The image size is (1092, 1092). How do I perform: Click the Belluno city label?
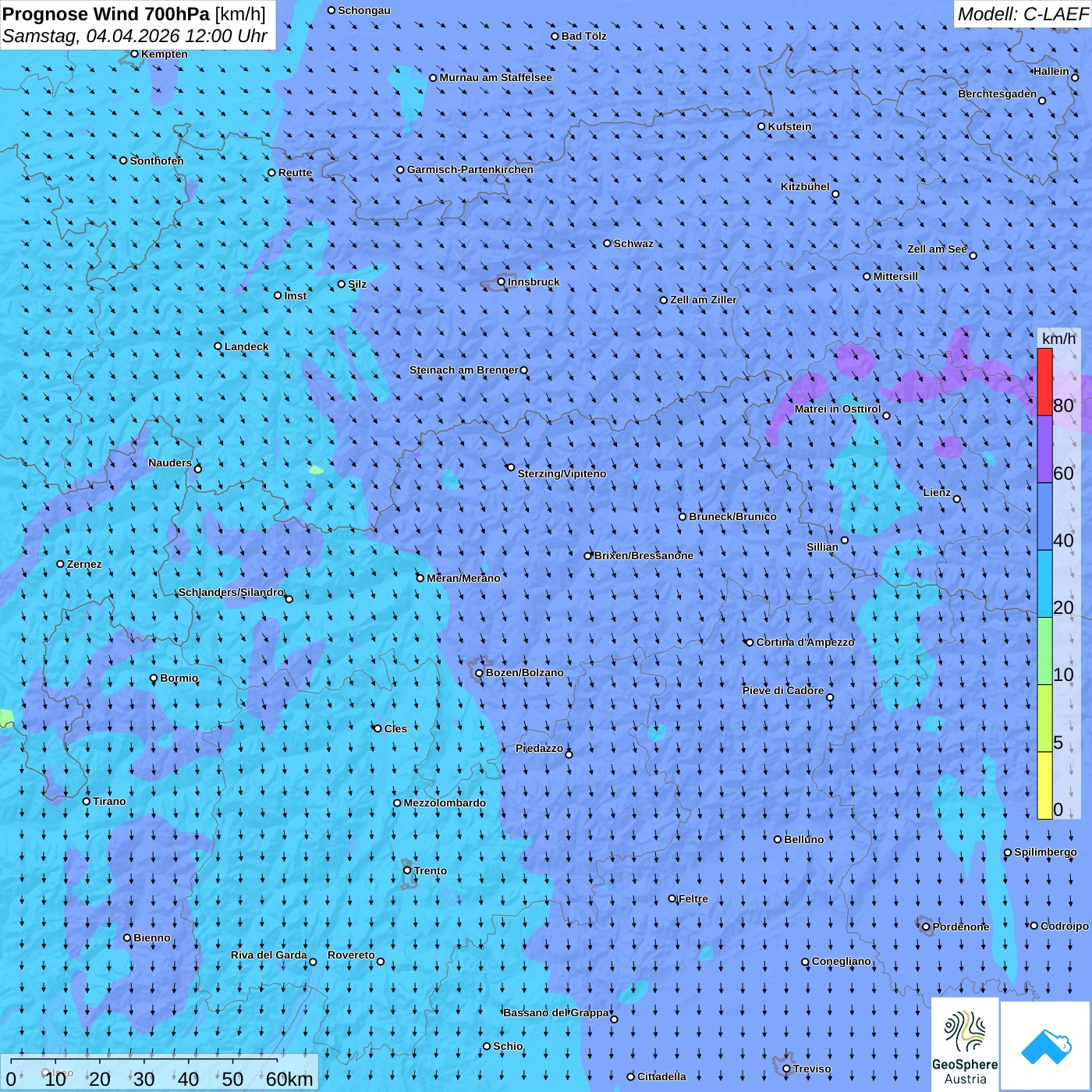[803, 839]
